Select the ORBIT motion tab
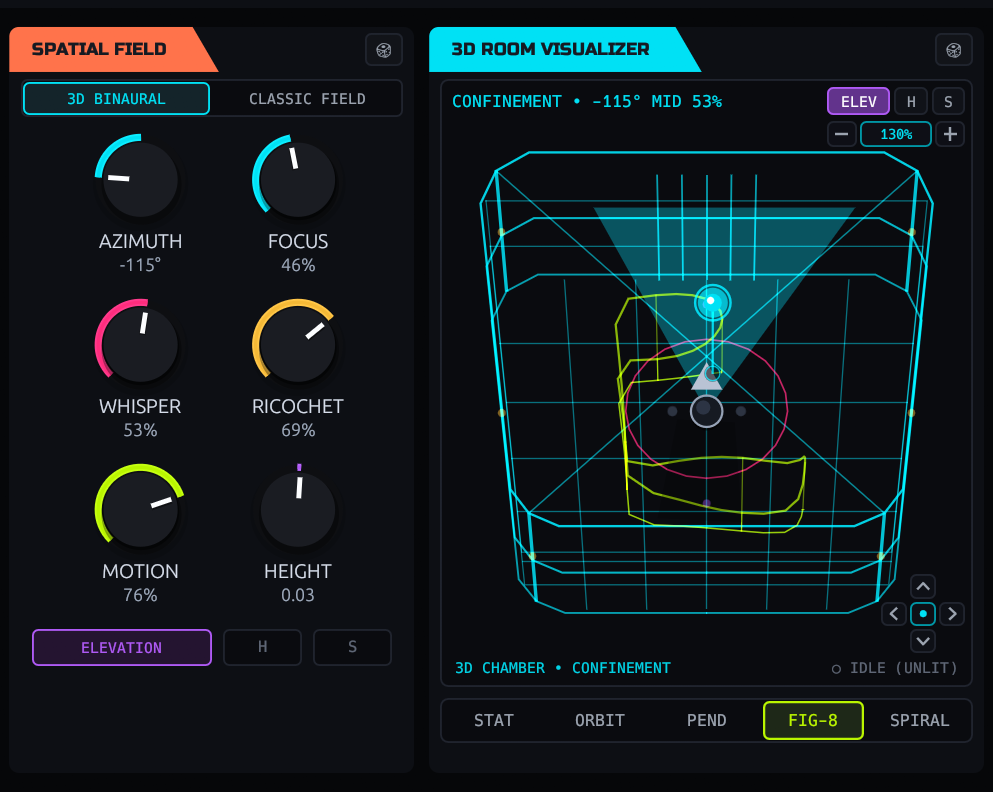The image size is (993, 792). 600,720
